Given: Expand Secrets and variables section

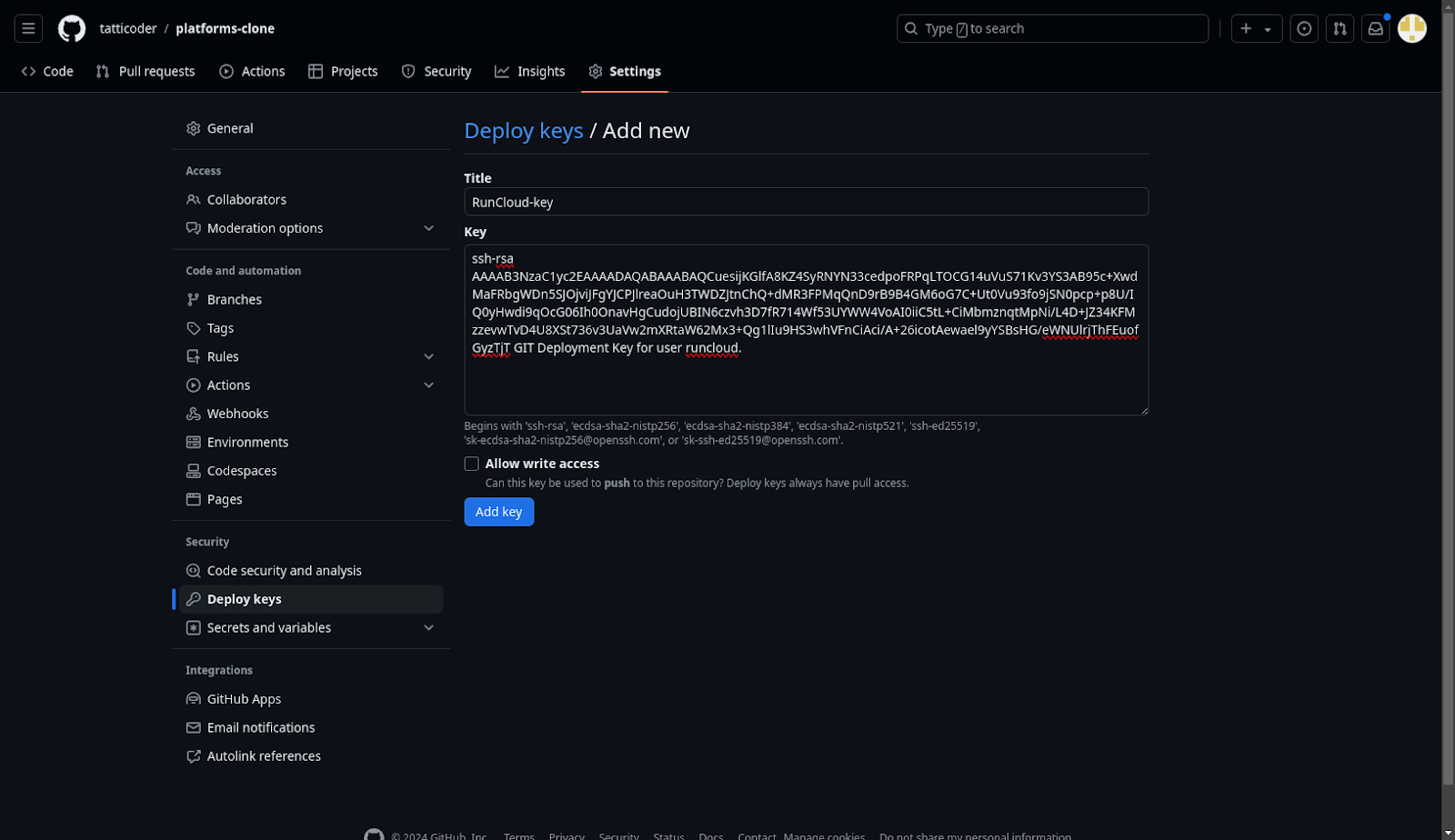Looking at the screenshot, I should pos(428,628).
